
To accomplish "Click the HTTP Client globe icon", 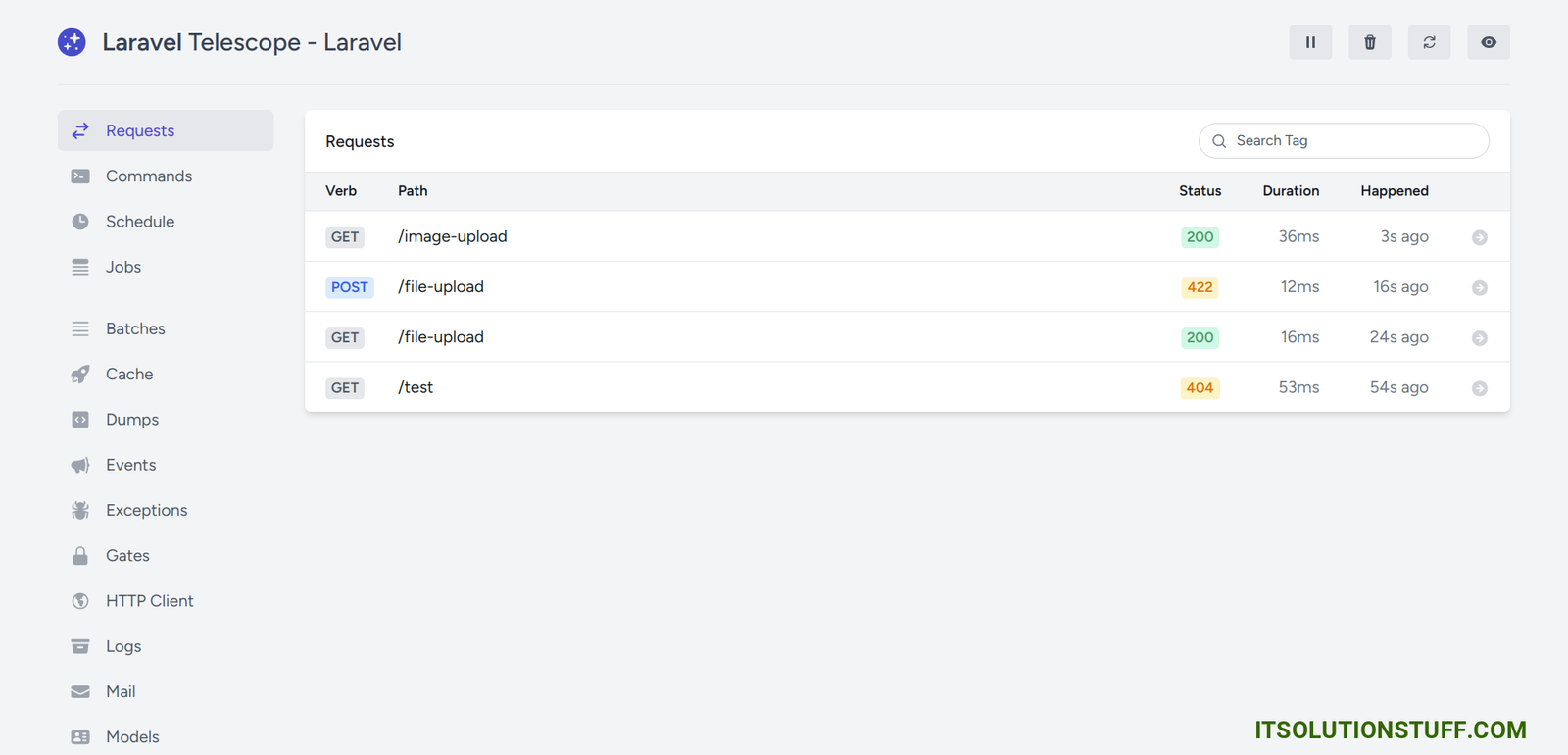I will (x=80, y=601).
